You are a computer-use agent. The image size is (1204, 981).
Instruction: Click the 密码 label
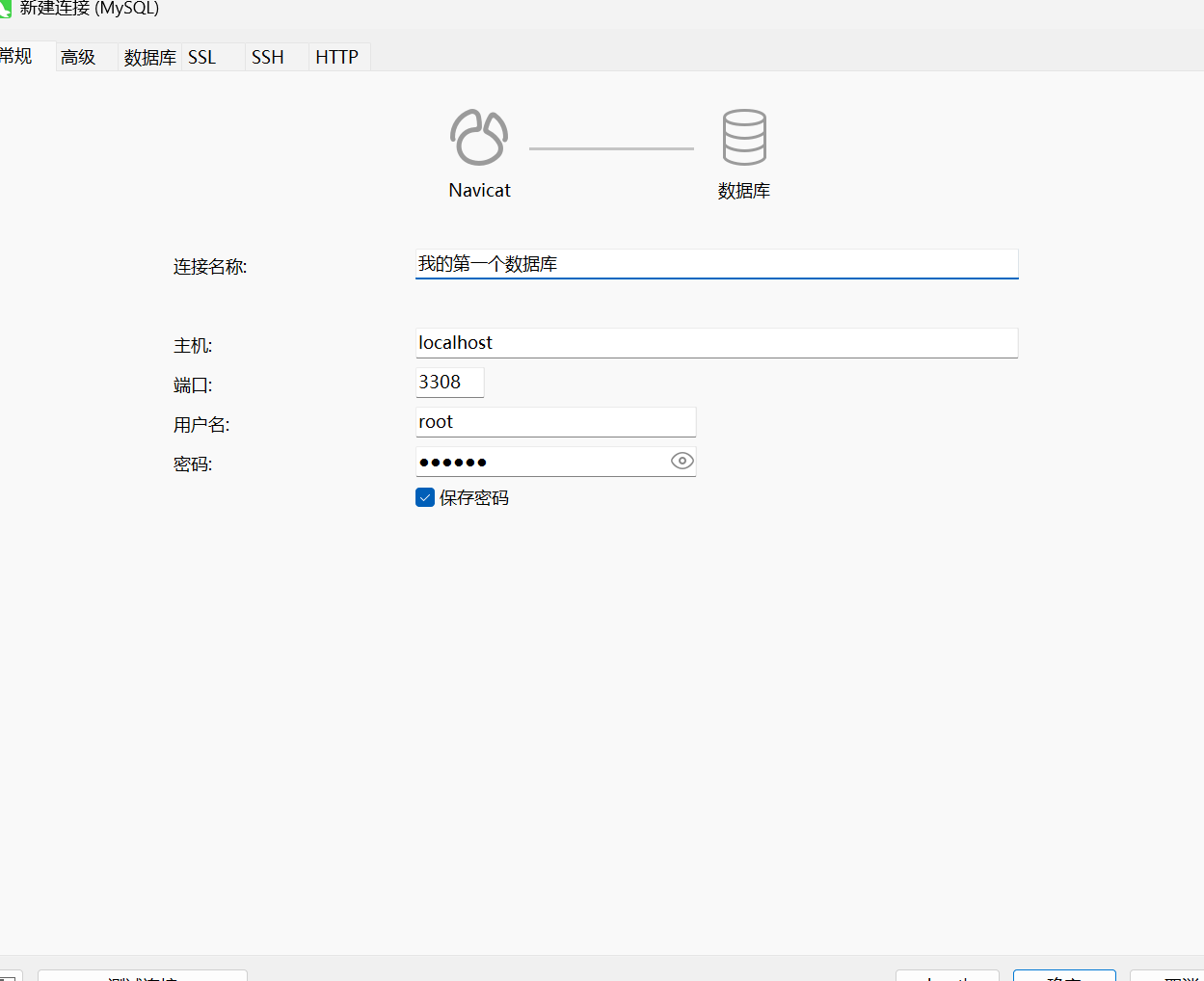(193, 464)
